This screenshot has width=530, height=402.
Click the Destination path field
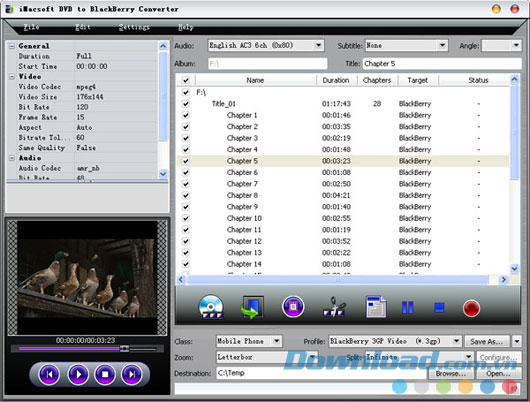[321, 373]
